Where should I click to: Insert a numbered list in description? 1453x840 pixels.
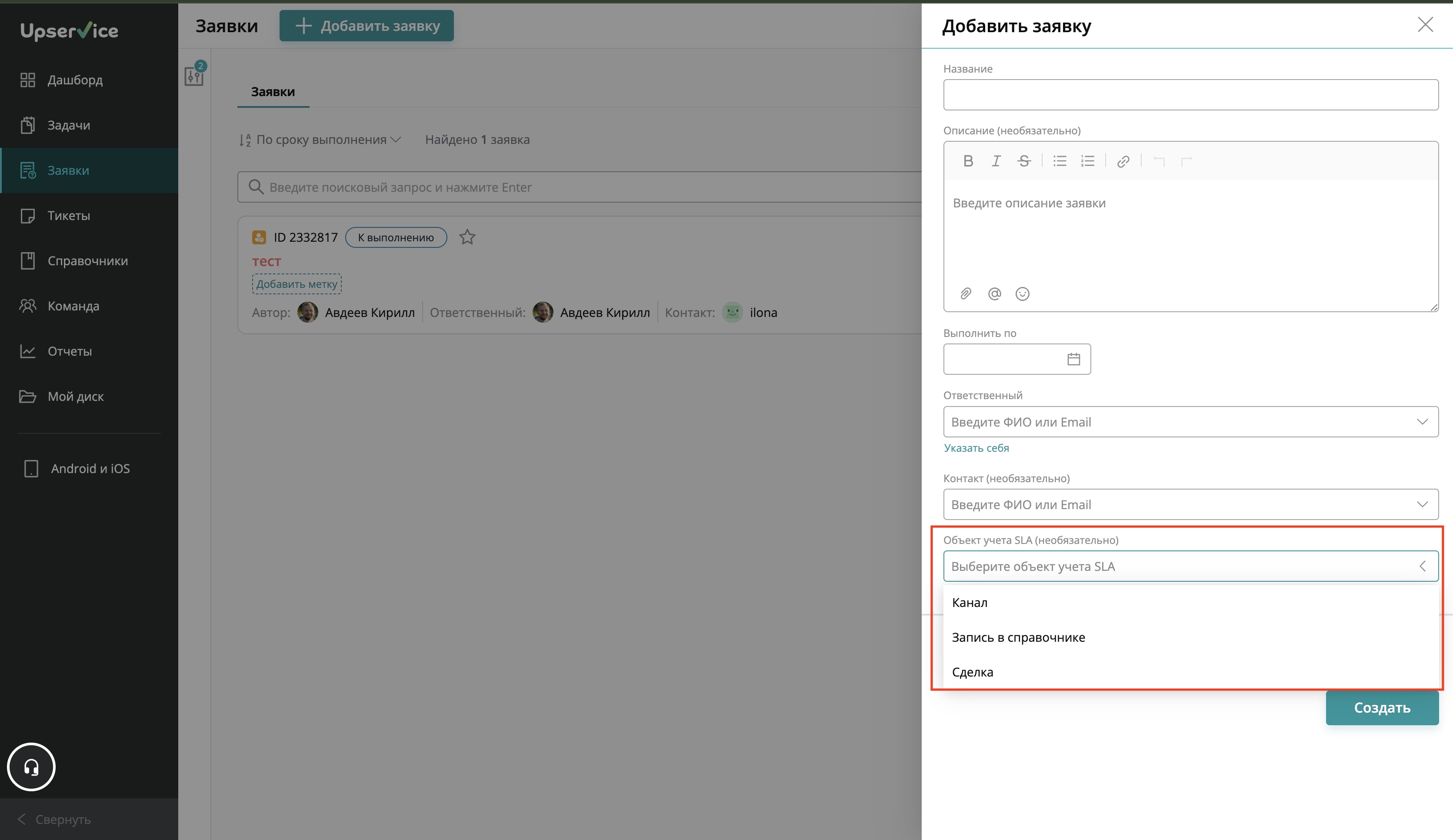click(1087, 161)
